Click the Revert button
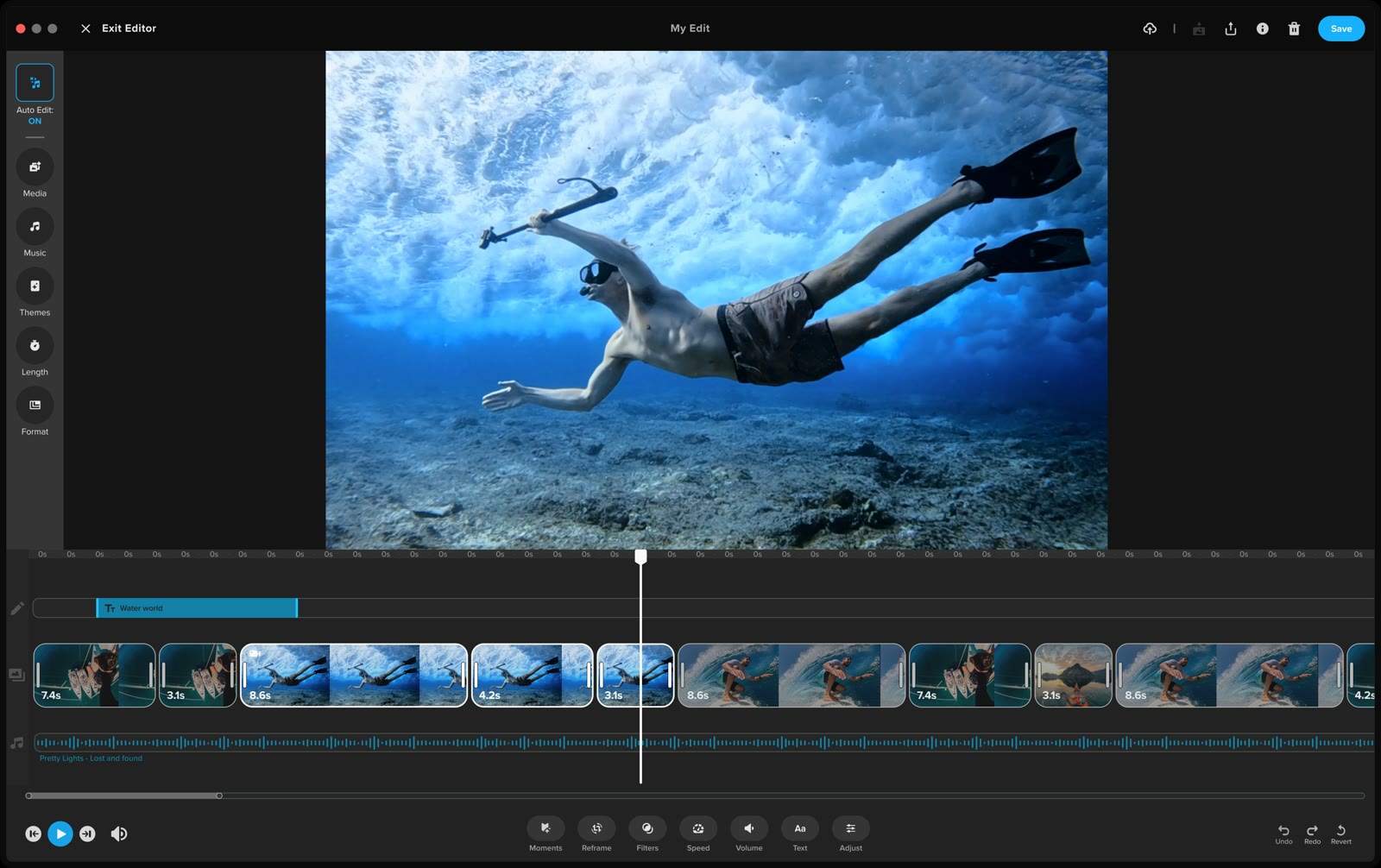The image size is (1381, 868). [1341, 833]
